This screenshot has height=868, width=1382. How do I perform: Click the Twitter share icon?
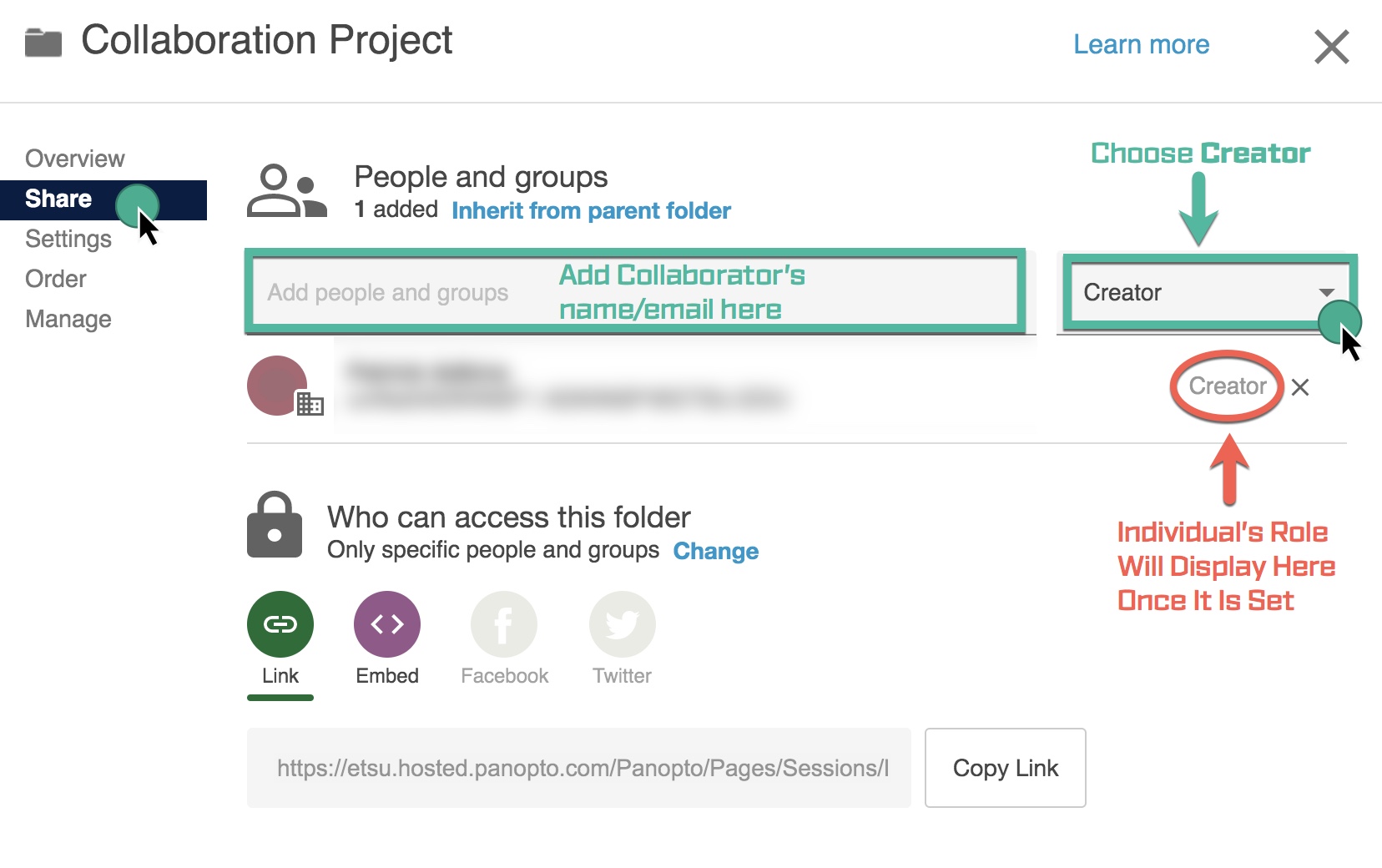[623, 624]
